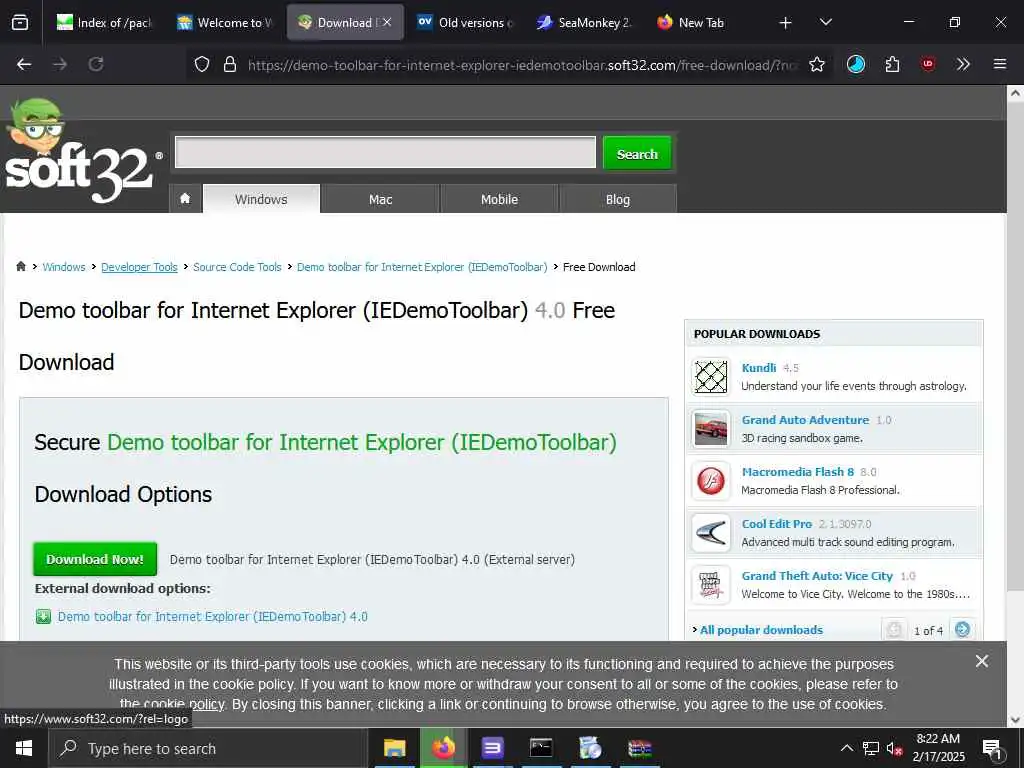Close the Download tab with its X
This screenshot has height=768, width=1024.
click(x=387, y=22)
